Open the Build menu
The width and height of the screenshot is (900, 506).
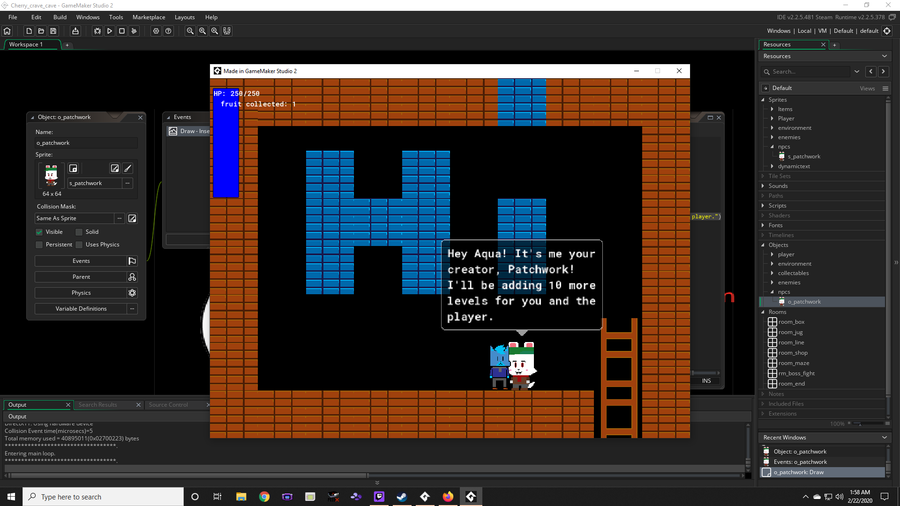[x=60, y=17]
